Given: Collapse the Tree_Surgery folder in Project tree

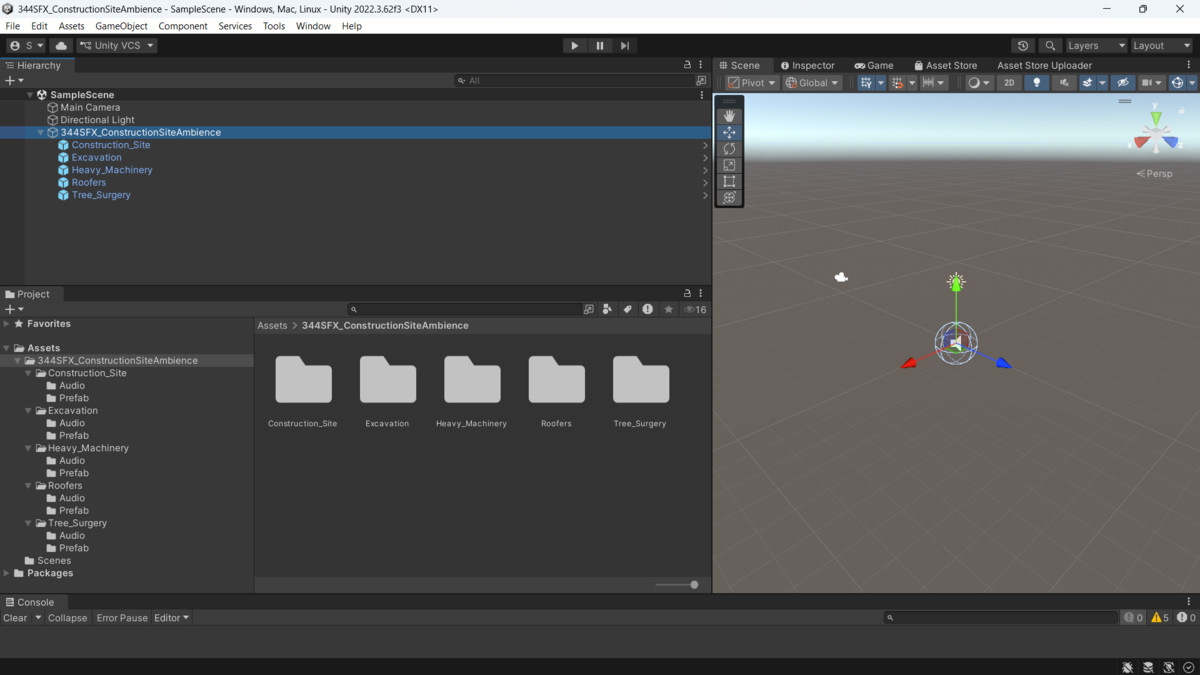Looking at the screenshot, I should pyautogui.click(x=28, y=523).
